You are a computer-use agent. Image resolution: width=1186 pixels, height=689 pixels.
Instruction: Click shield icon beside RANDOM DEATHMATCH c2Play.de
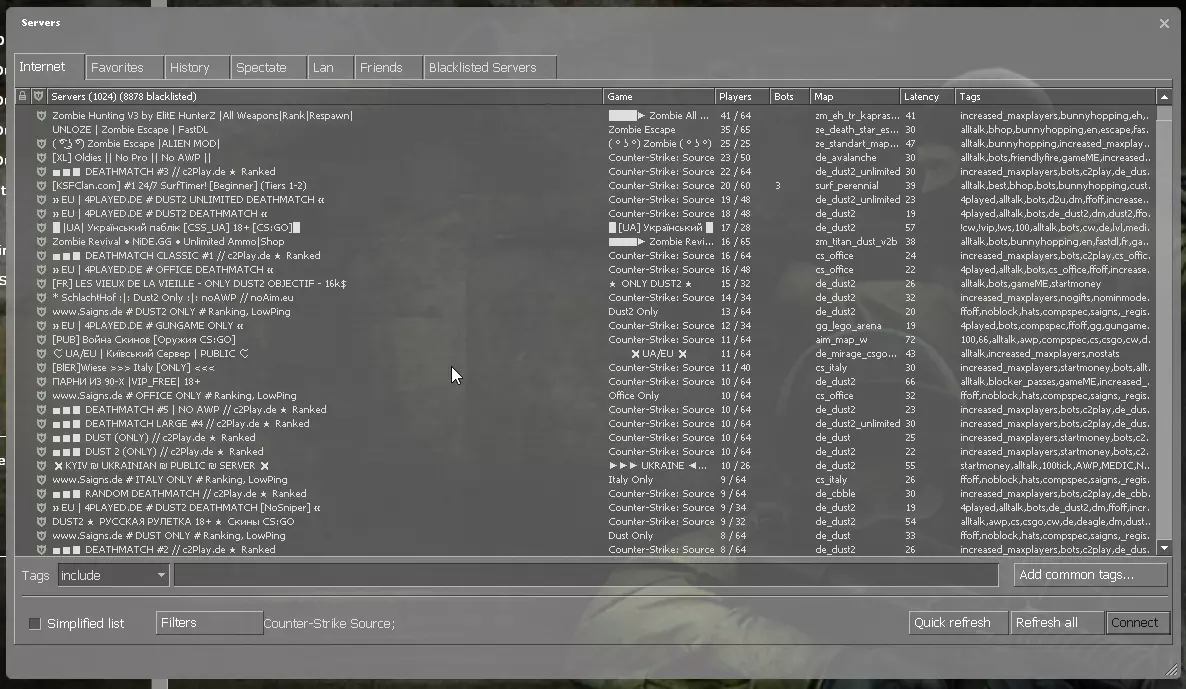42,493
